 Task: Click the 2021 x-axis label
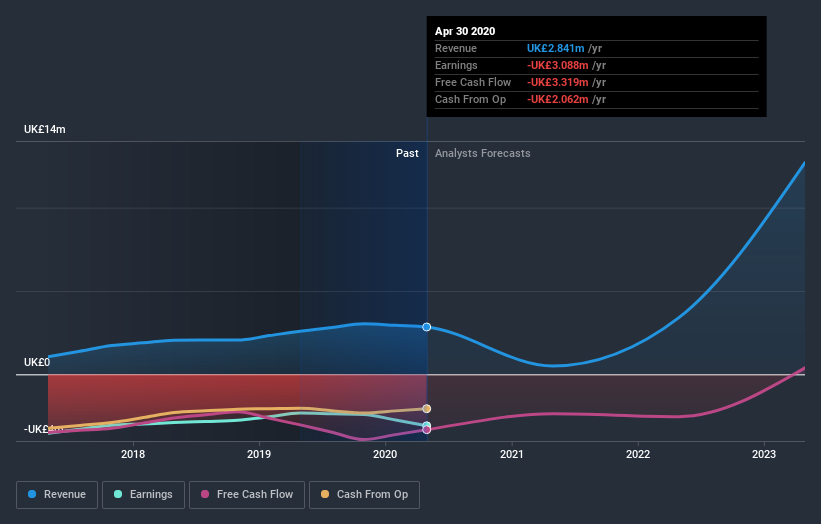[x=512, y=454]
